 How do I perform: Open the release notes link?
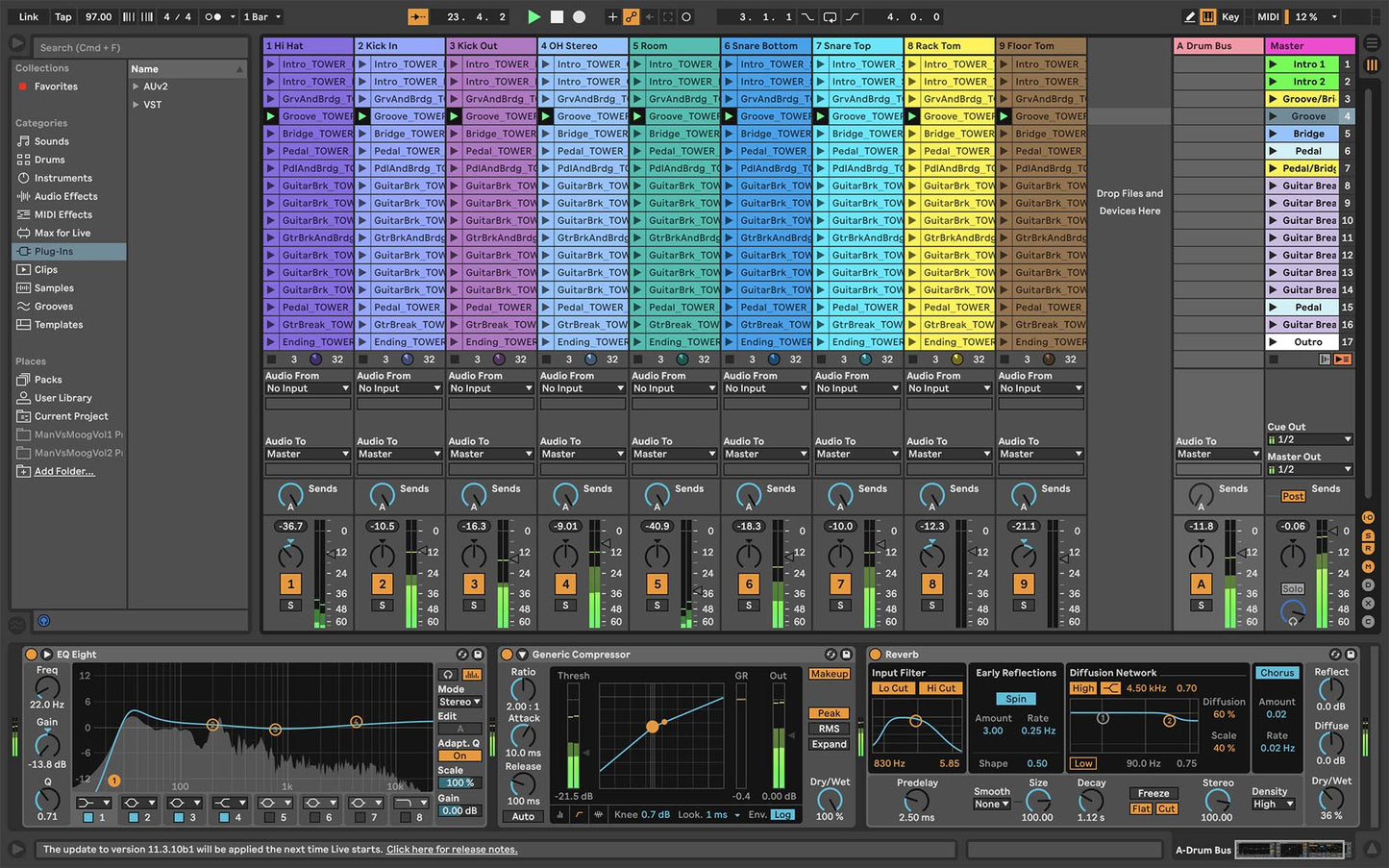[x=451, y=850]
